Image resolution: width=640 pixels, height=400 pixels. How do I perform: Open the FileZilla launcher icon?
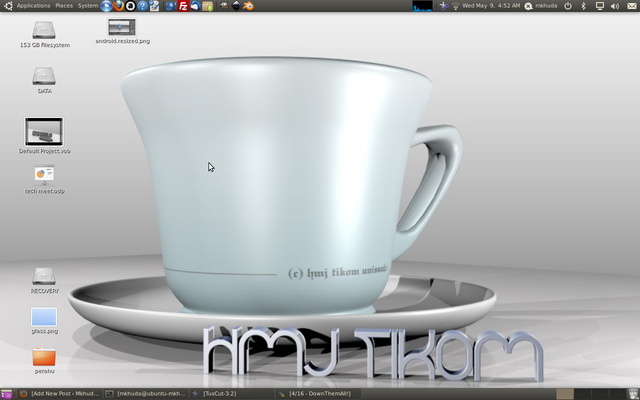(183, 6)
